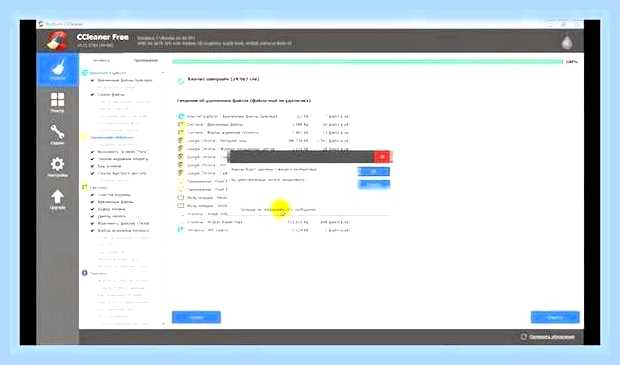Click the yellow Windows Explorer section icon
620x365 pixels.
click(84, 137)
